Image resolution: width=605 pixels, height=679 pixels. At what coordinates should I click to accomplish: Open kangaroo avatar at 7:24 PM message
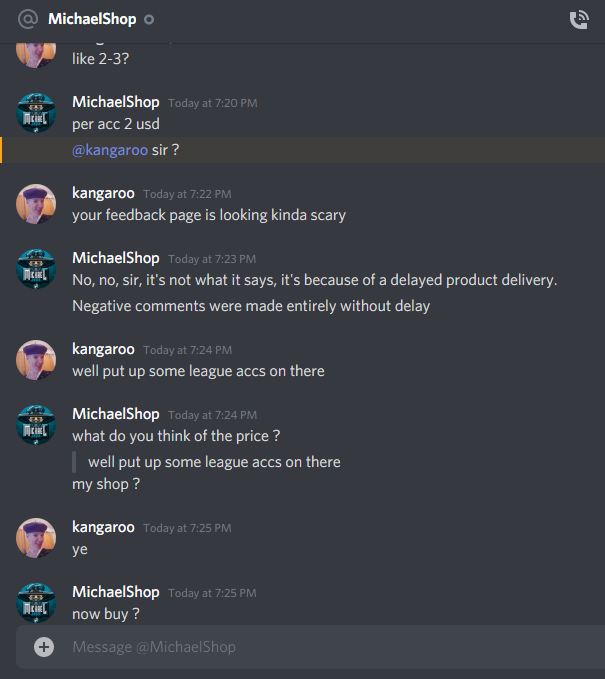click(36, 360)
